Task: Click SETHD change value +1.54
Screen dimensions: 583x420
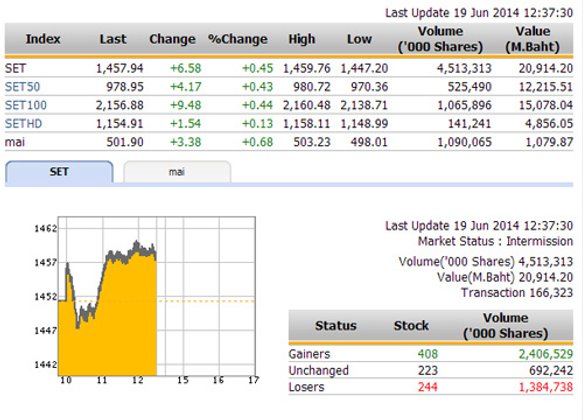Action: tap(186, 123)
